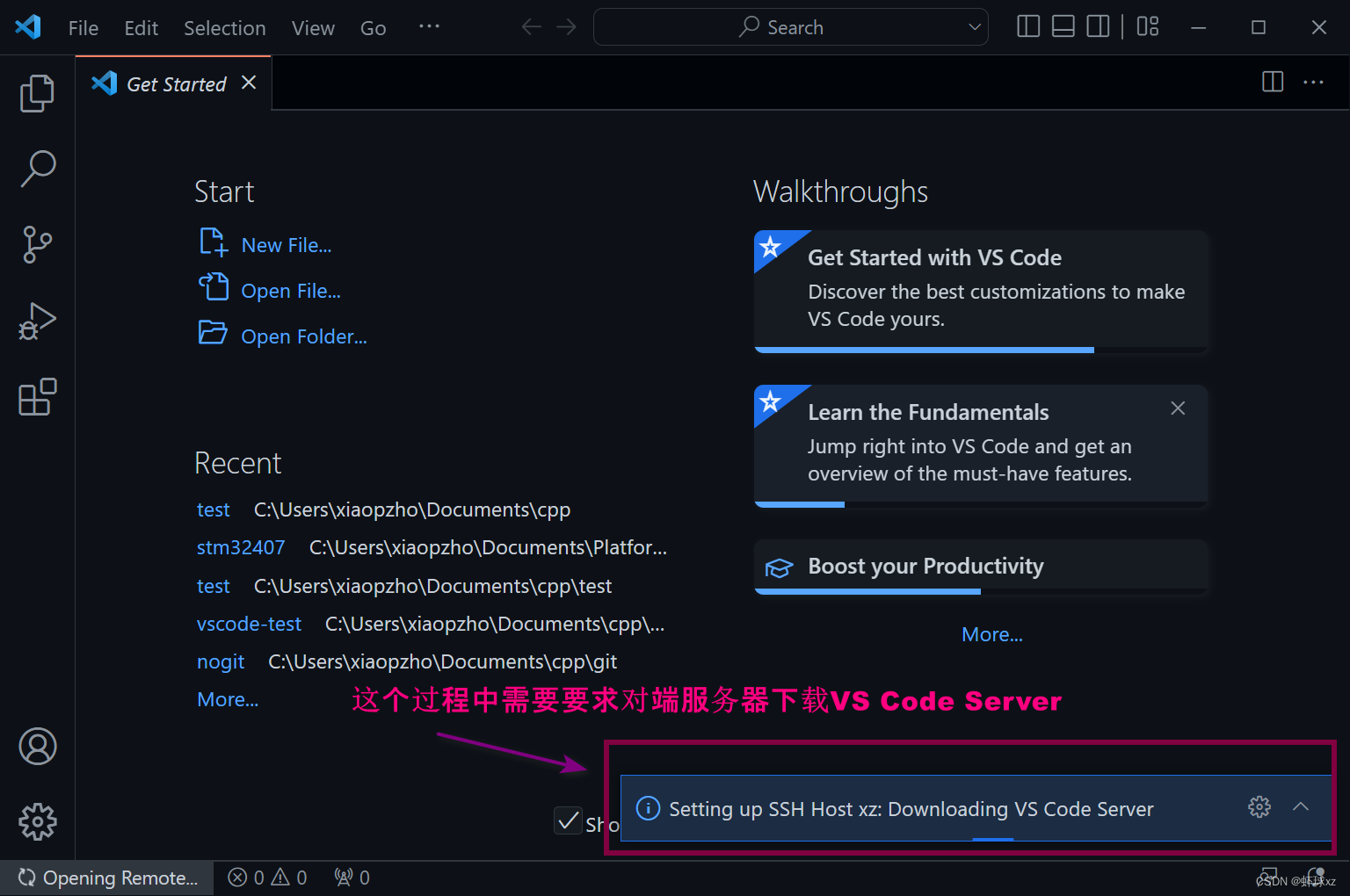Click the New File... link

(x=287, y=246)
